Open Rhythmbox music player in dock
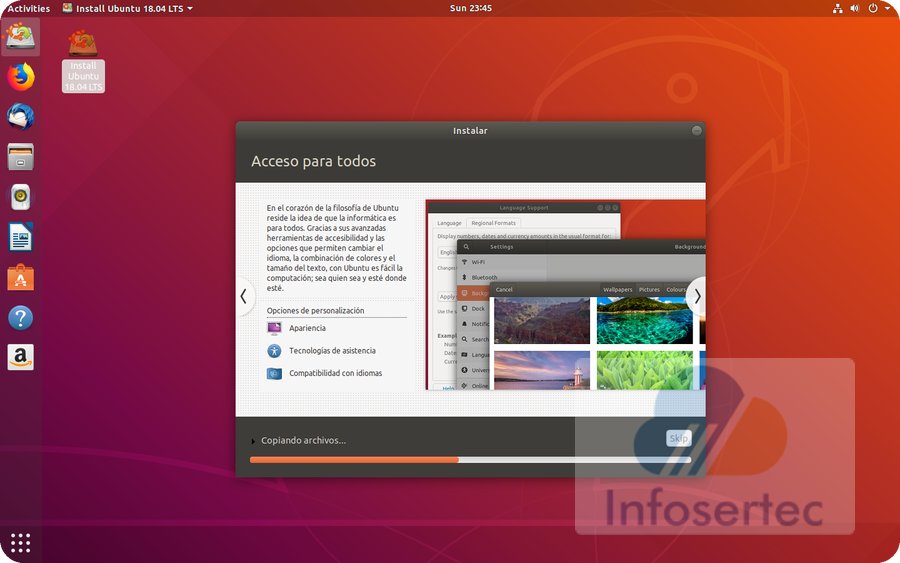900x563 pixels. pos(21,197)
